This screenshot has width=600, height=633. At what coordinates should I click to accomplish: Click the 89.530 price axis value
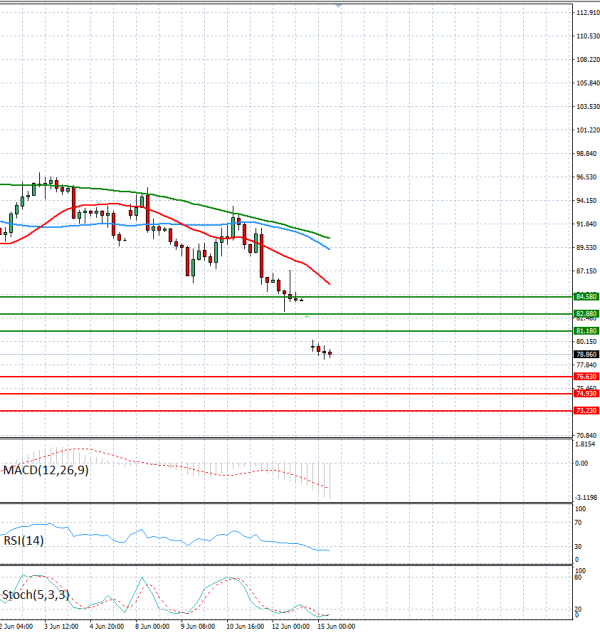click(586, 247)
